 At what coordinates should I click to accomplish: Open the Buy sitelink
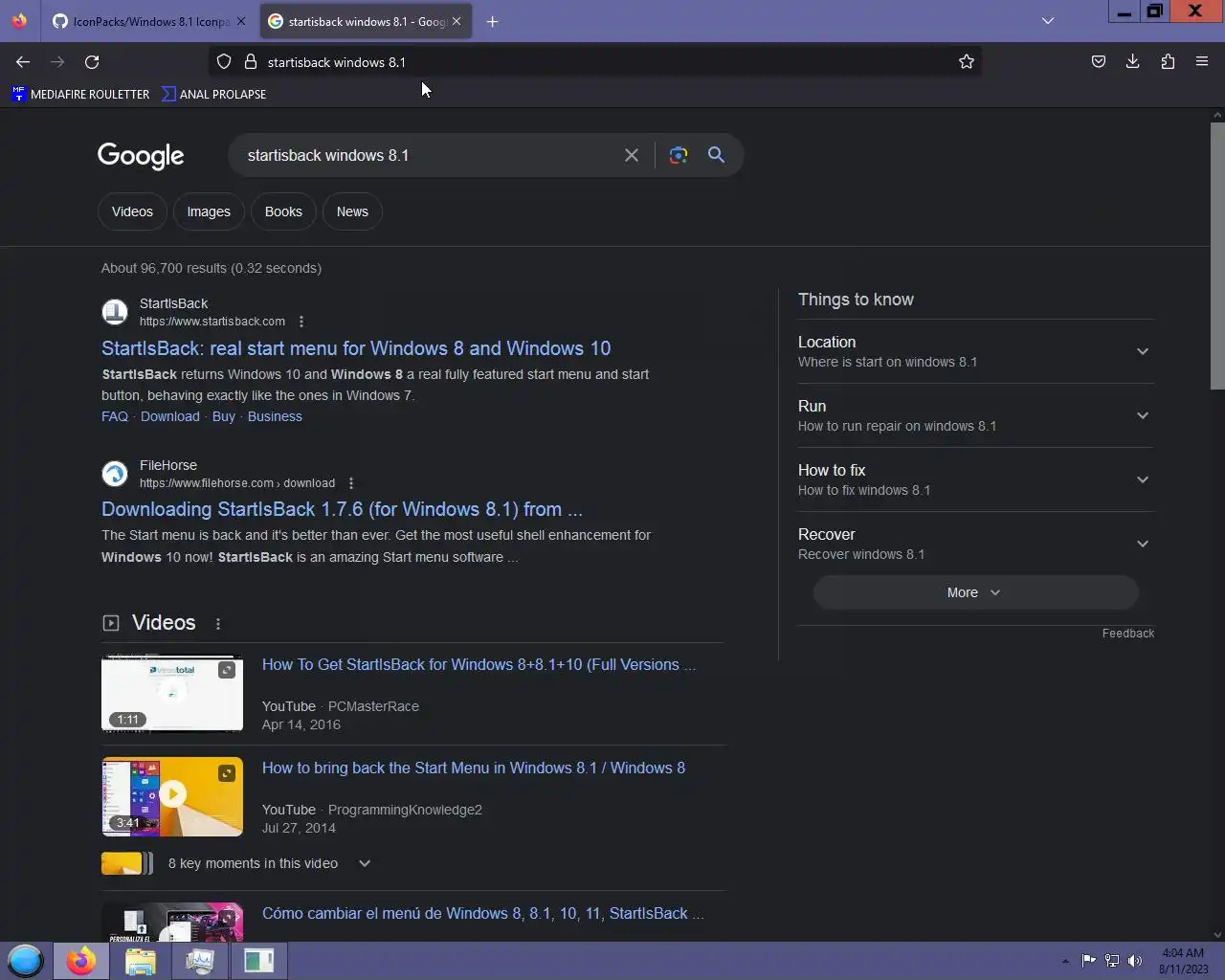224,416
